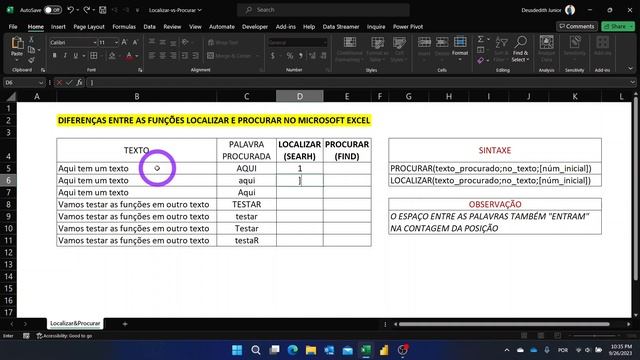Switch to the Insert tab
Viewport: 640px width, 360px height.
coord(58,27)
